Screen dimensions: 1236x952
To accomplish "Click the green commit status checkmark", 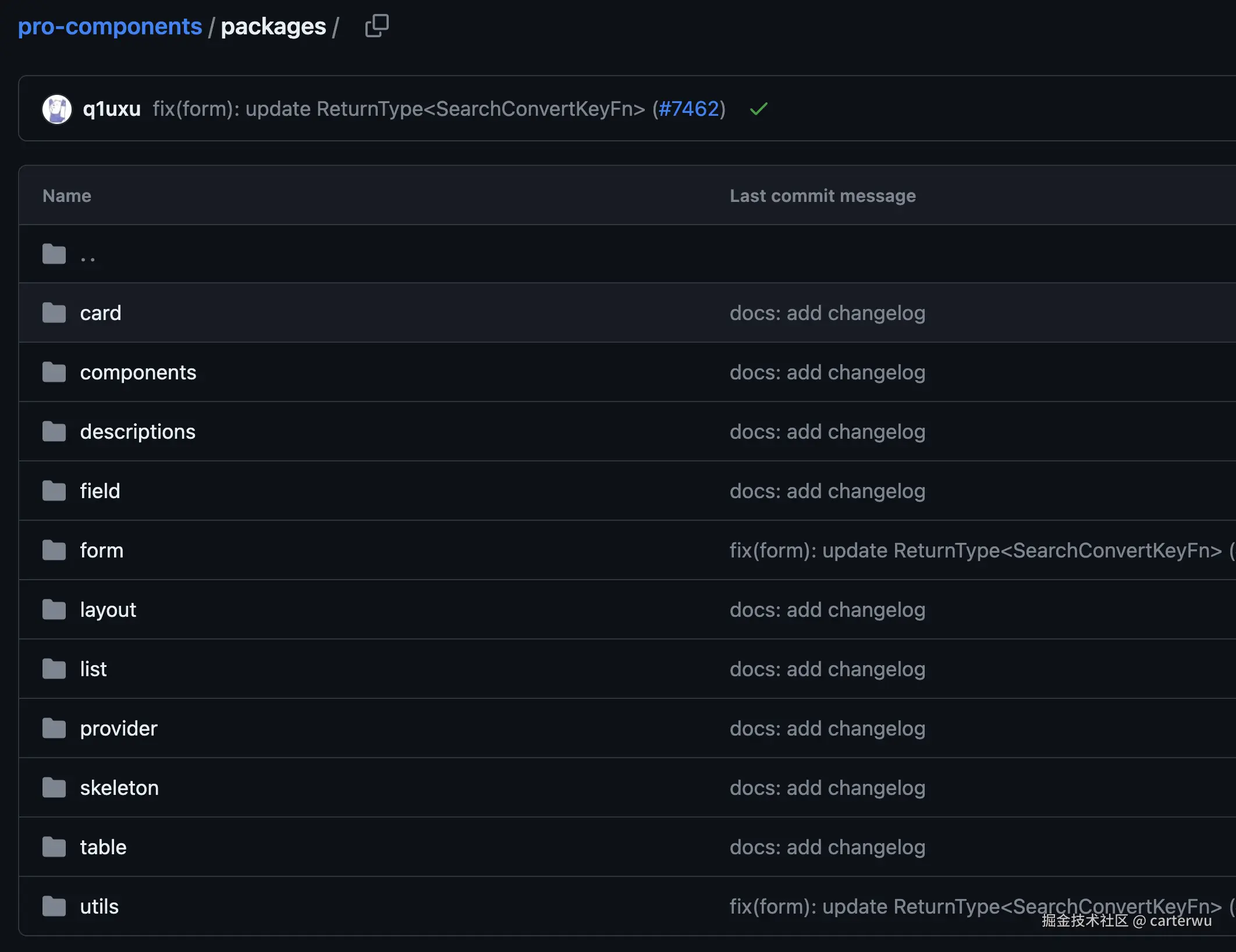I will pyautogui.click(x=758, y=109).
